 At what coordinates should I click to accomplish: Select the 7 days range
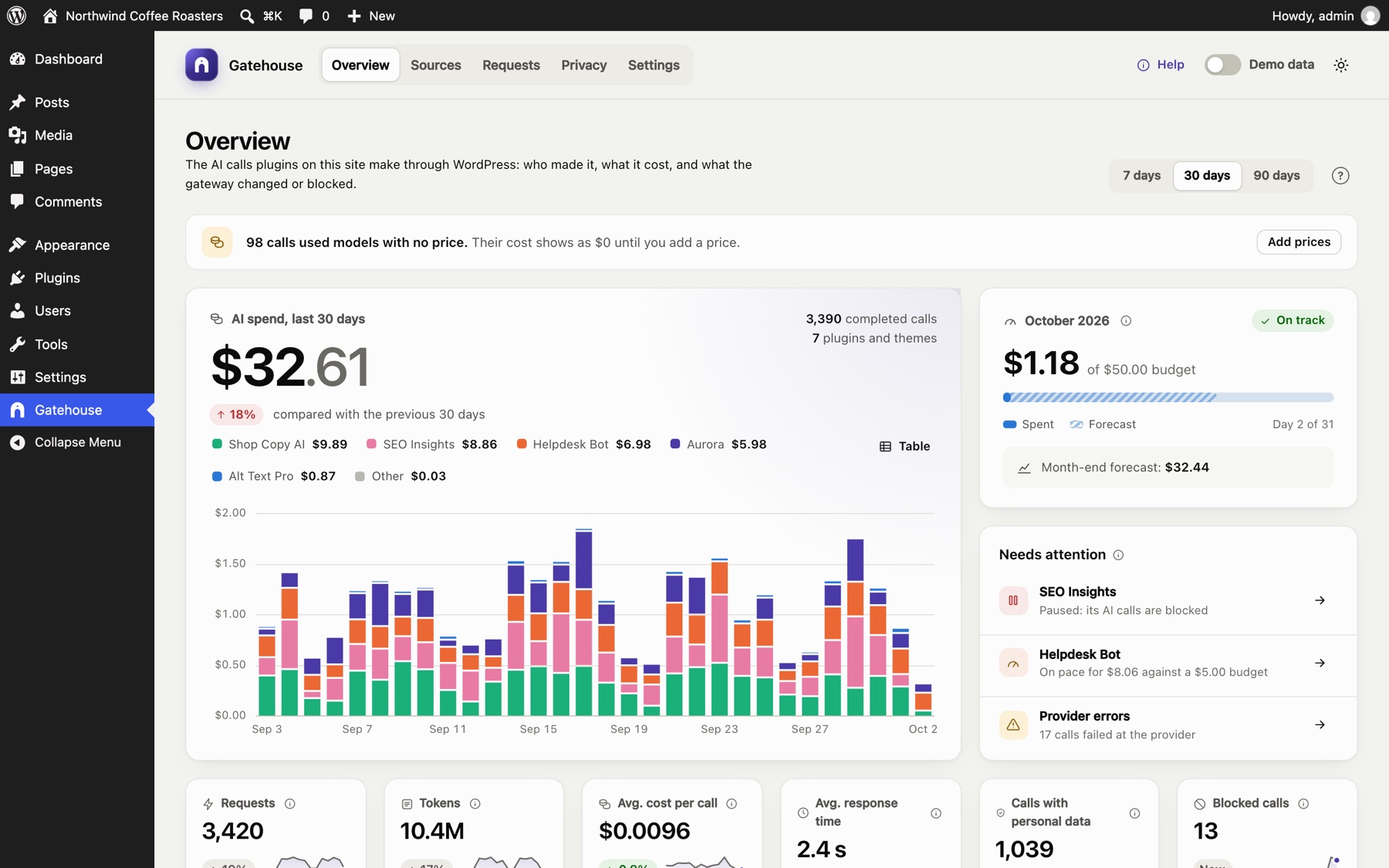(1141, 175)
